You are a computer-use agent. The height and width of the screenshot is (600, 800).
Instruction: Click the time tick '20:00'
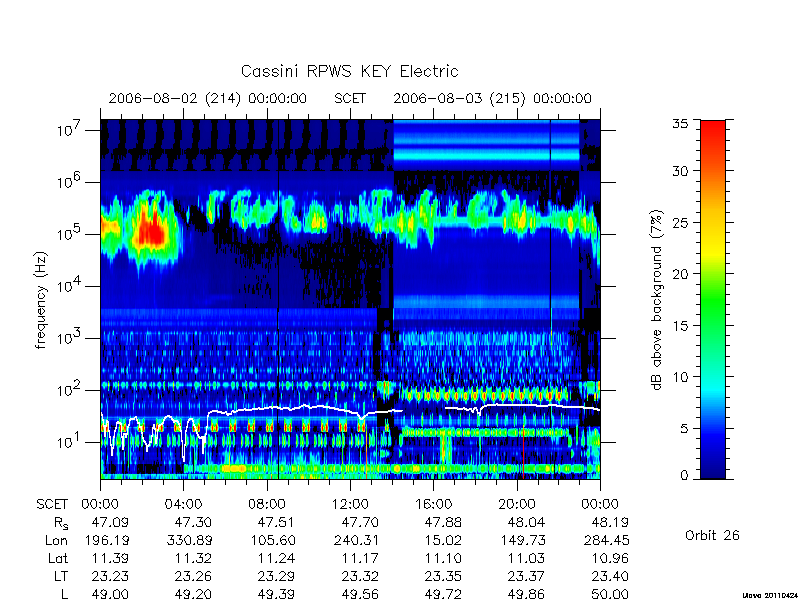(517, 505)
